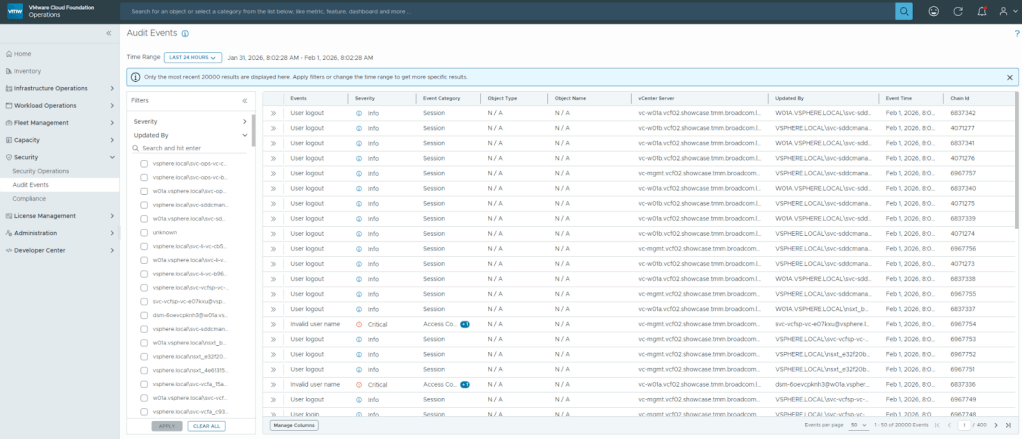Click the Clear All filters button

tap(206, 426)
